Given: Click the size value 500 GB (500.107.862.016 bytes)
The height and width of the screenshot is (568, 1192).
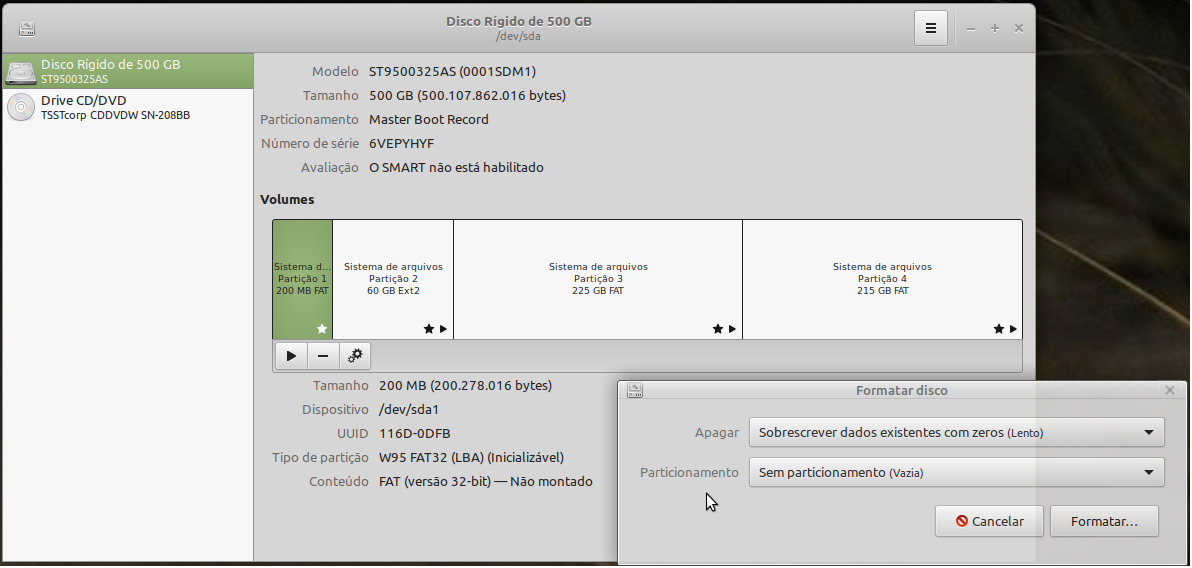Looking at the screenshot, I should (x=468, y=96).
